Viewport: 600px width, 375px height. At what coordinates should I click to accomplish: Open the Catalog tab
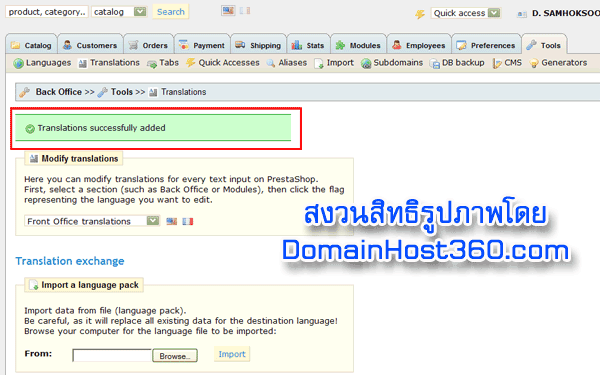tap(31, 45)
